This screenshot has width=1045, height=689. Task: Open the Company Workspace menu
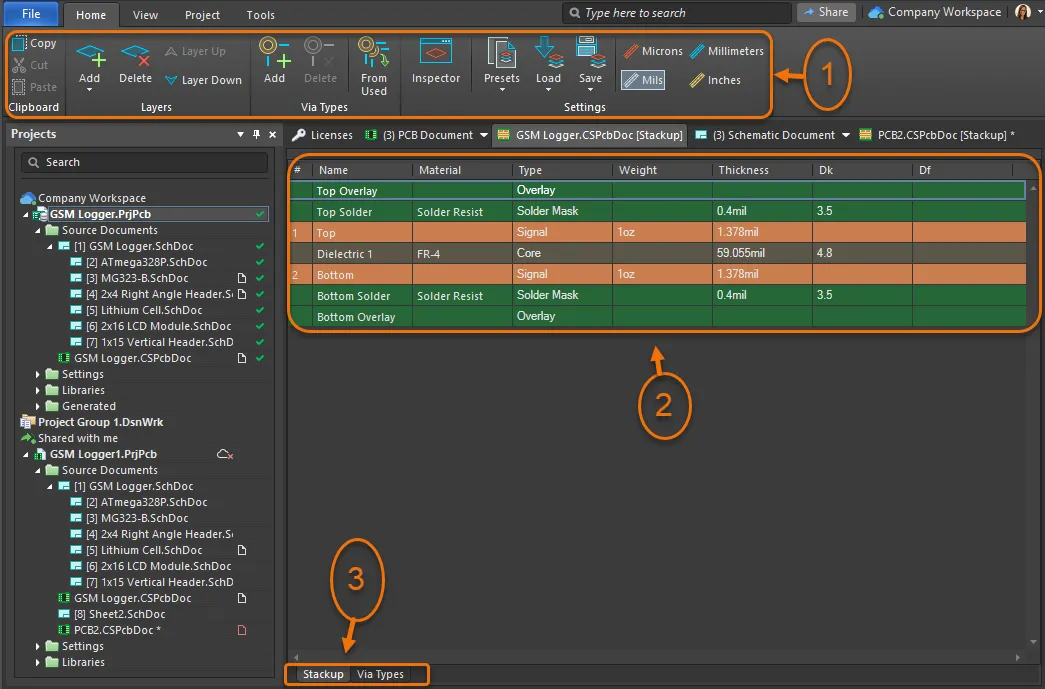pos(934,12)
